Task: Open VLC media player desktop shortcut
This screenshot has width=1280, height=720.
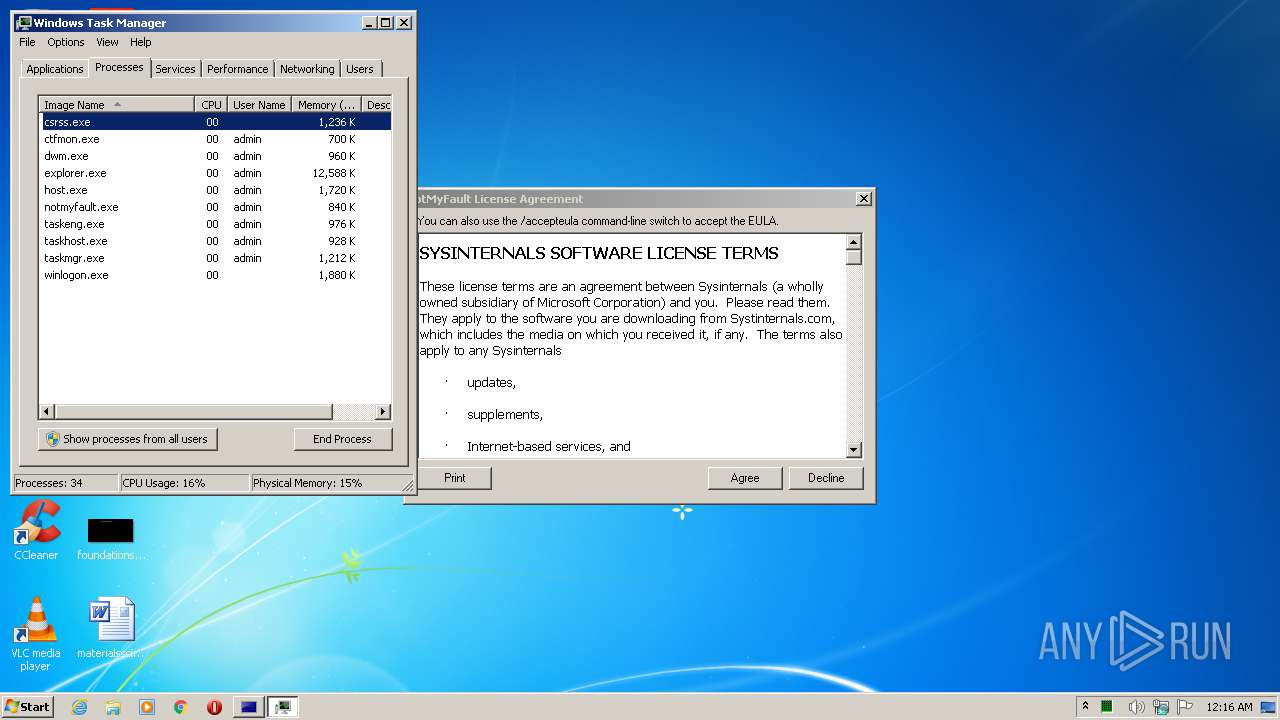Action: point(36,634)
